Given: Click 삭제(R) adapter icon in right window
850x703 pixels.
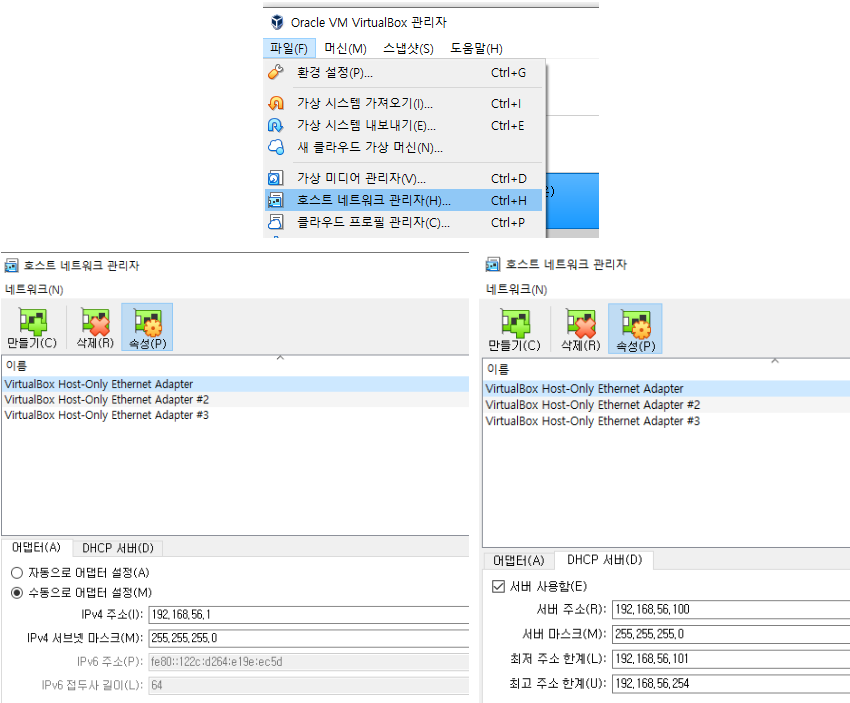Looking at the screenshot, I should tap(581, 324).
